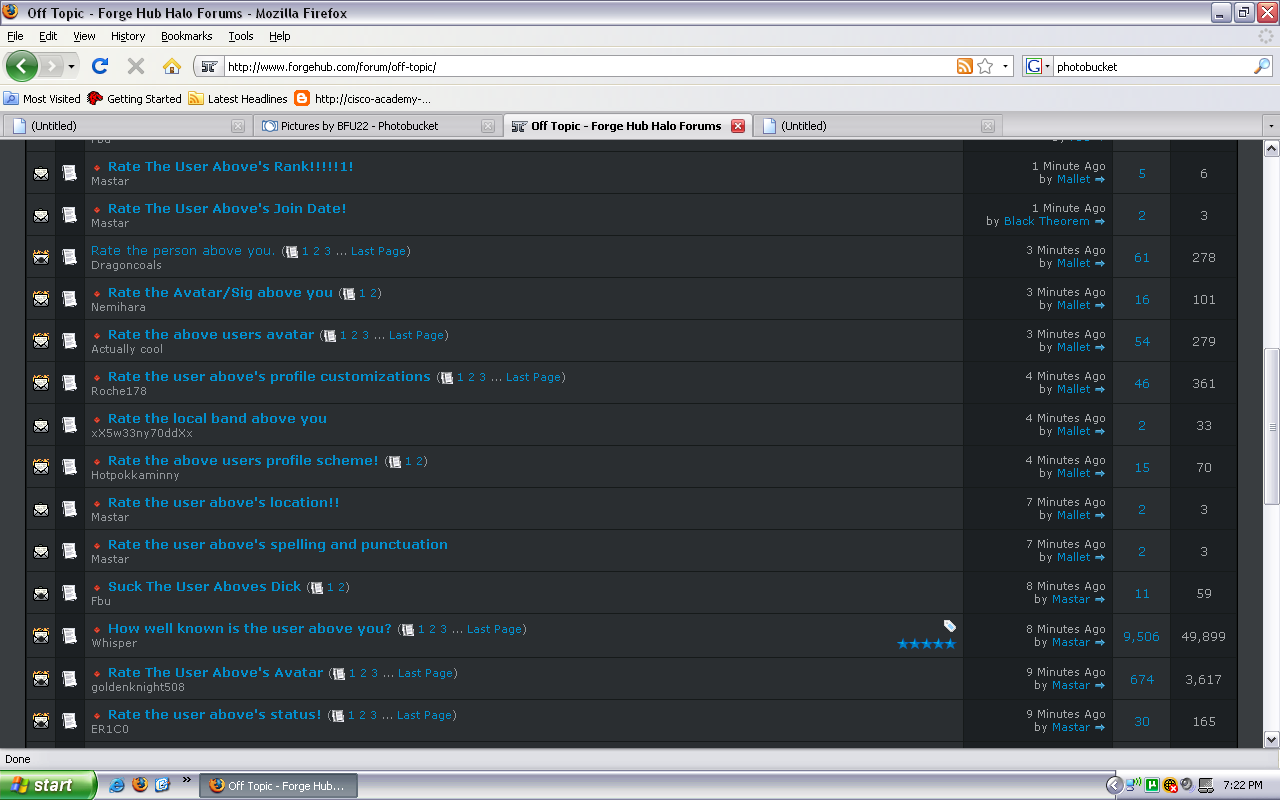This screenshot has width=1280, height=800.
Task: Expand hidden system tray icons arrow
Action: [1114, 785]
